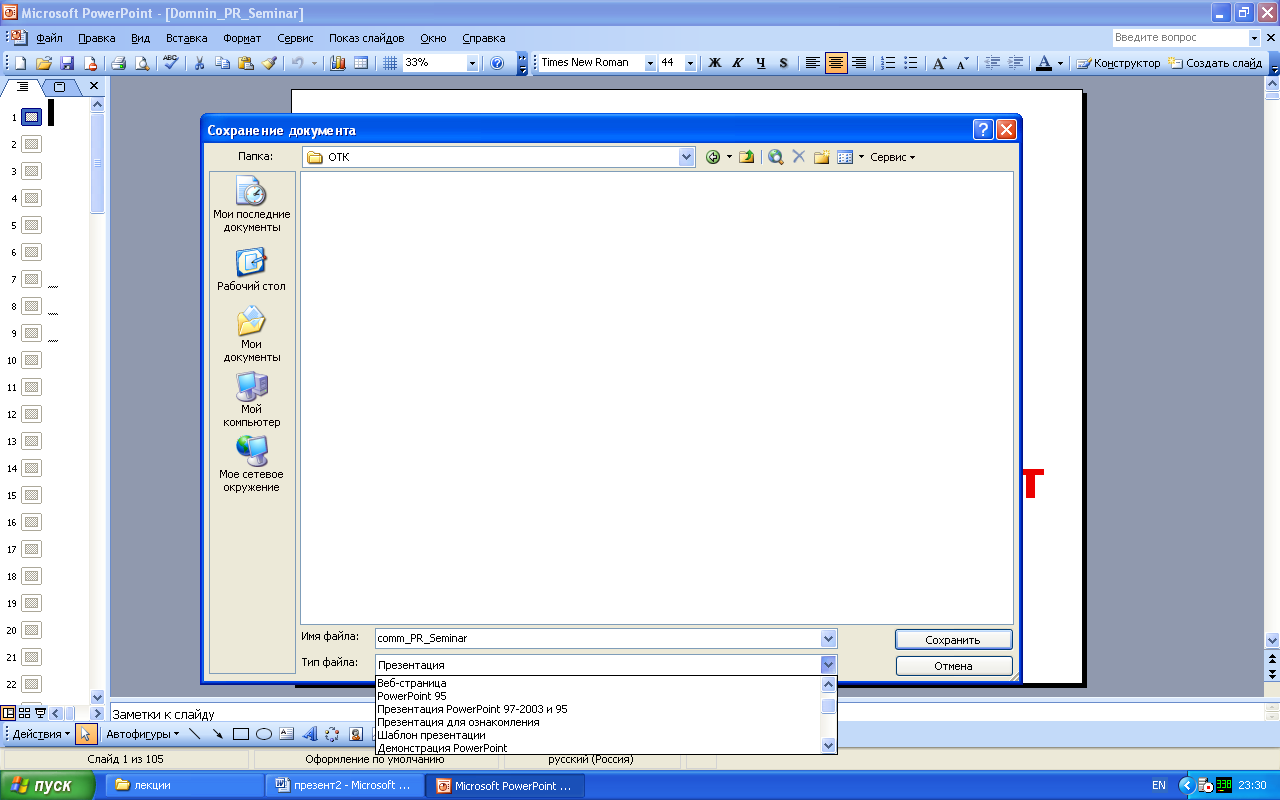
Task: Open the Автофигуры drawing menu
Action: 142,734
